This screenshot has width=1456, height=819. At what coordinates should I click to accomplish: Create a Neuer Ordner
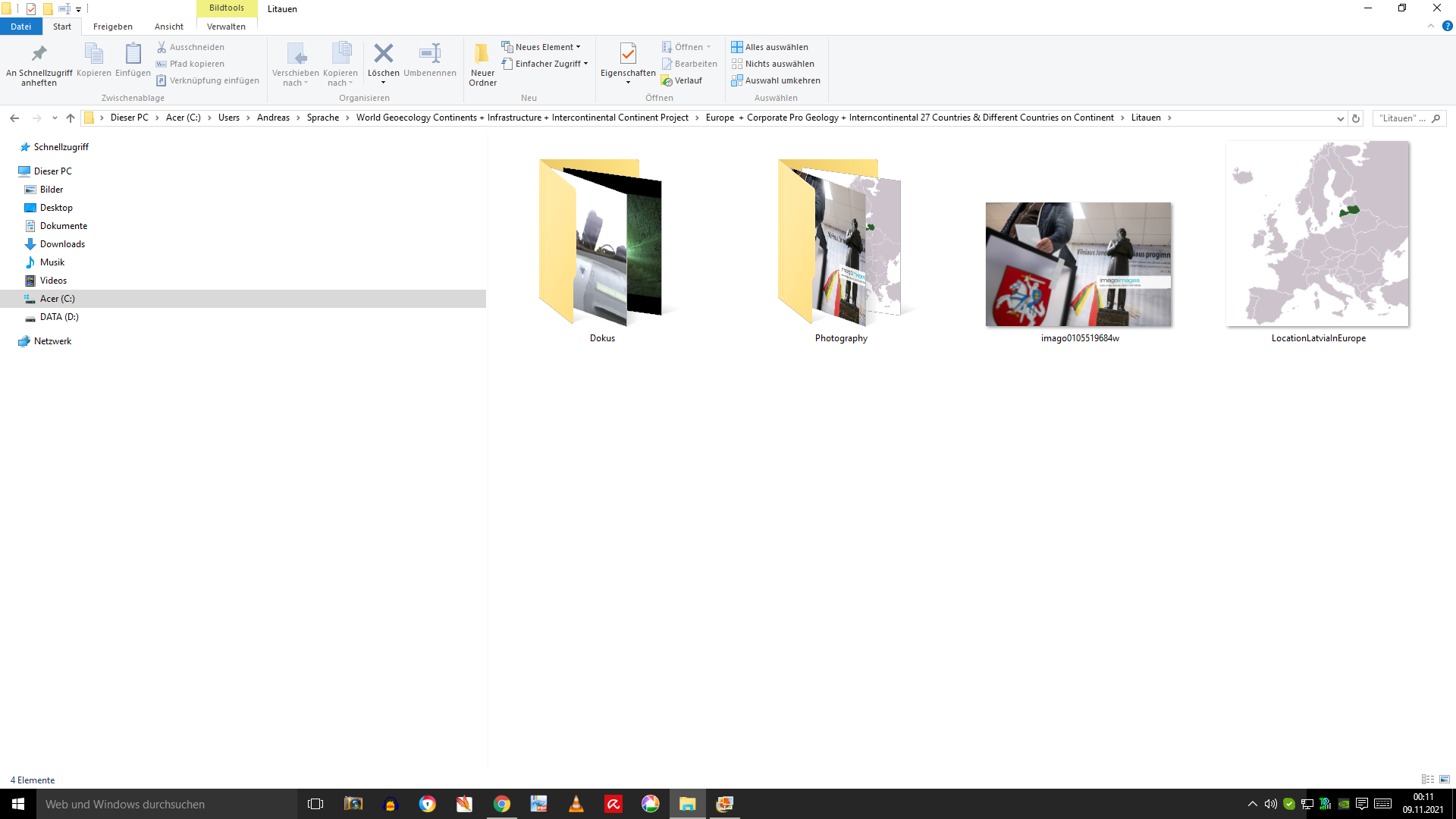pos(482,64)
